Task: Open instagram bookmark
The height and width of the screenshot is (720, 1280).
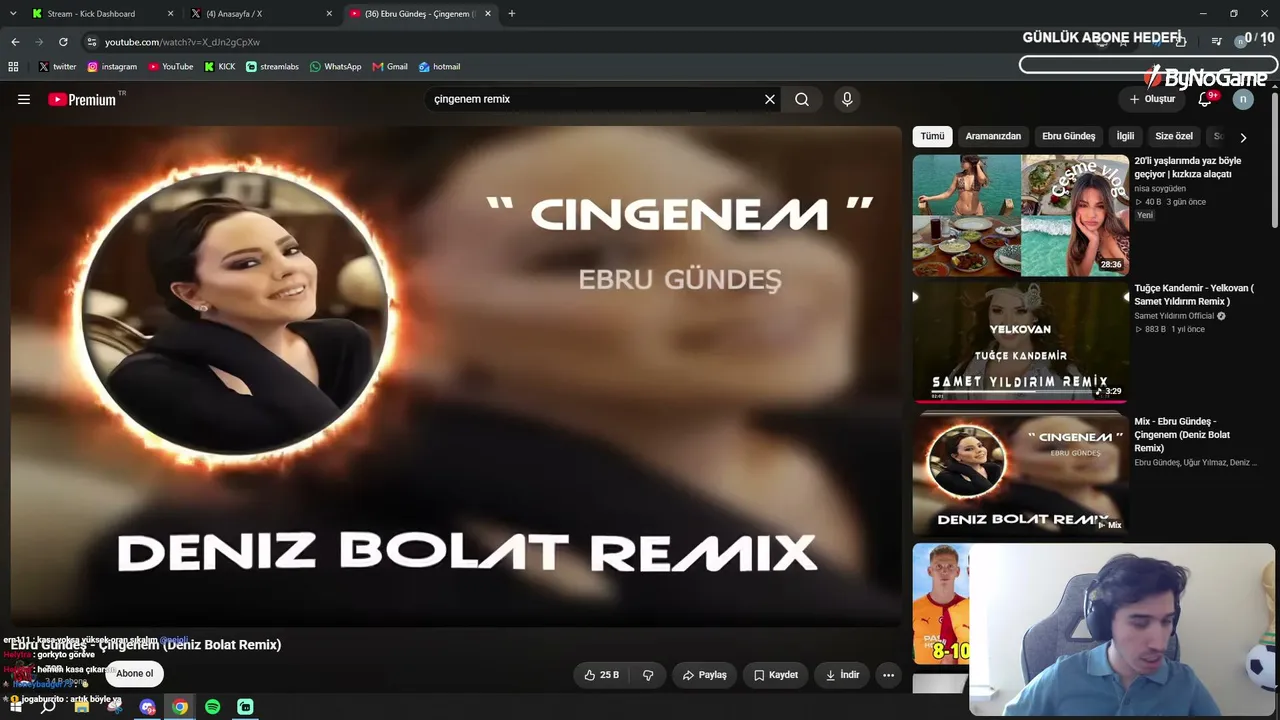Action: (x=112, y=67)
